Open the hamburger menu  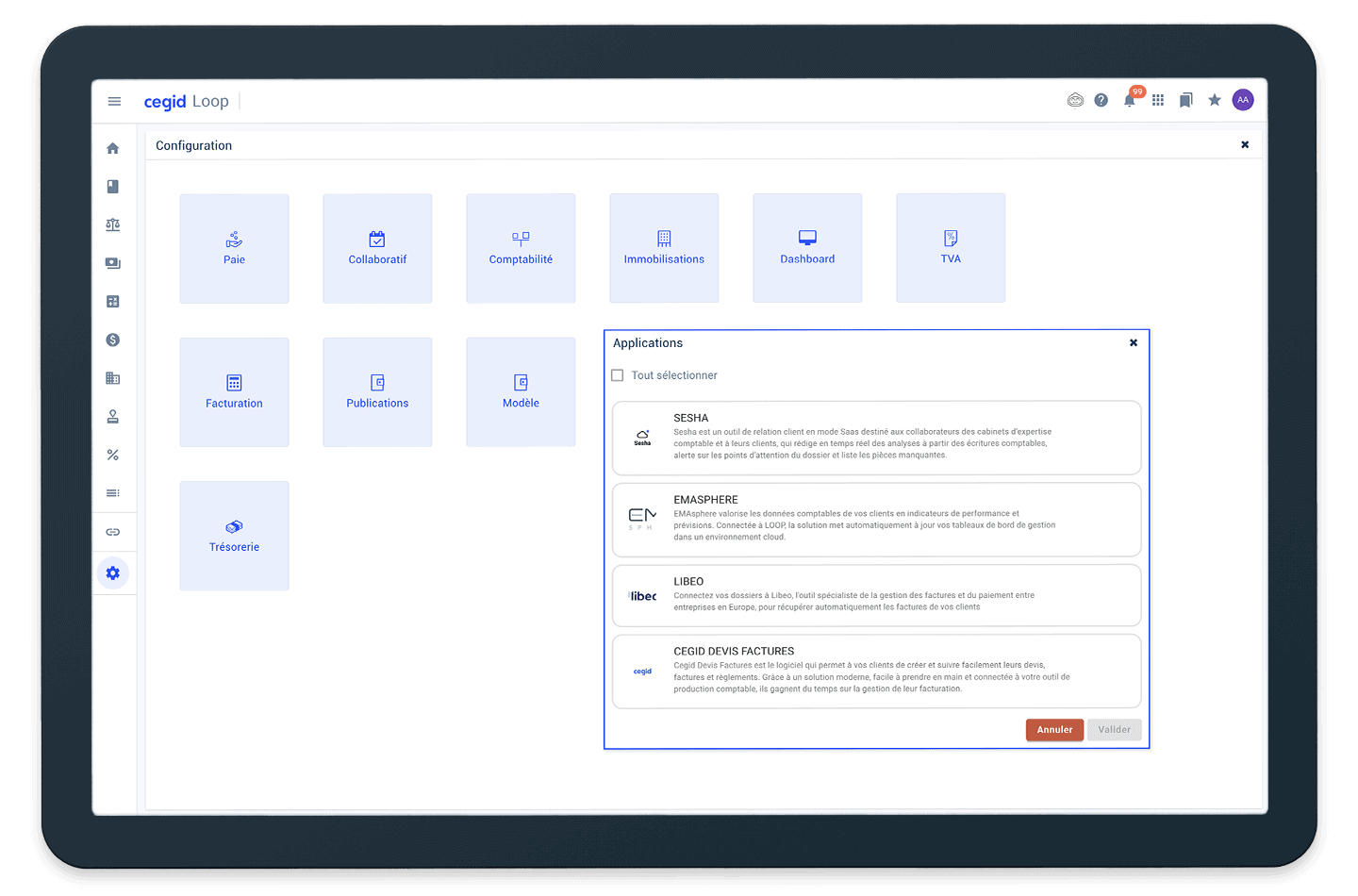(114, 101)
